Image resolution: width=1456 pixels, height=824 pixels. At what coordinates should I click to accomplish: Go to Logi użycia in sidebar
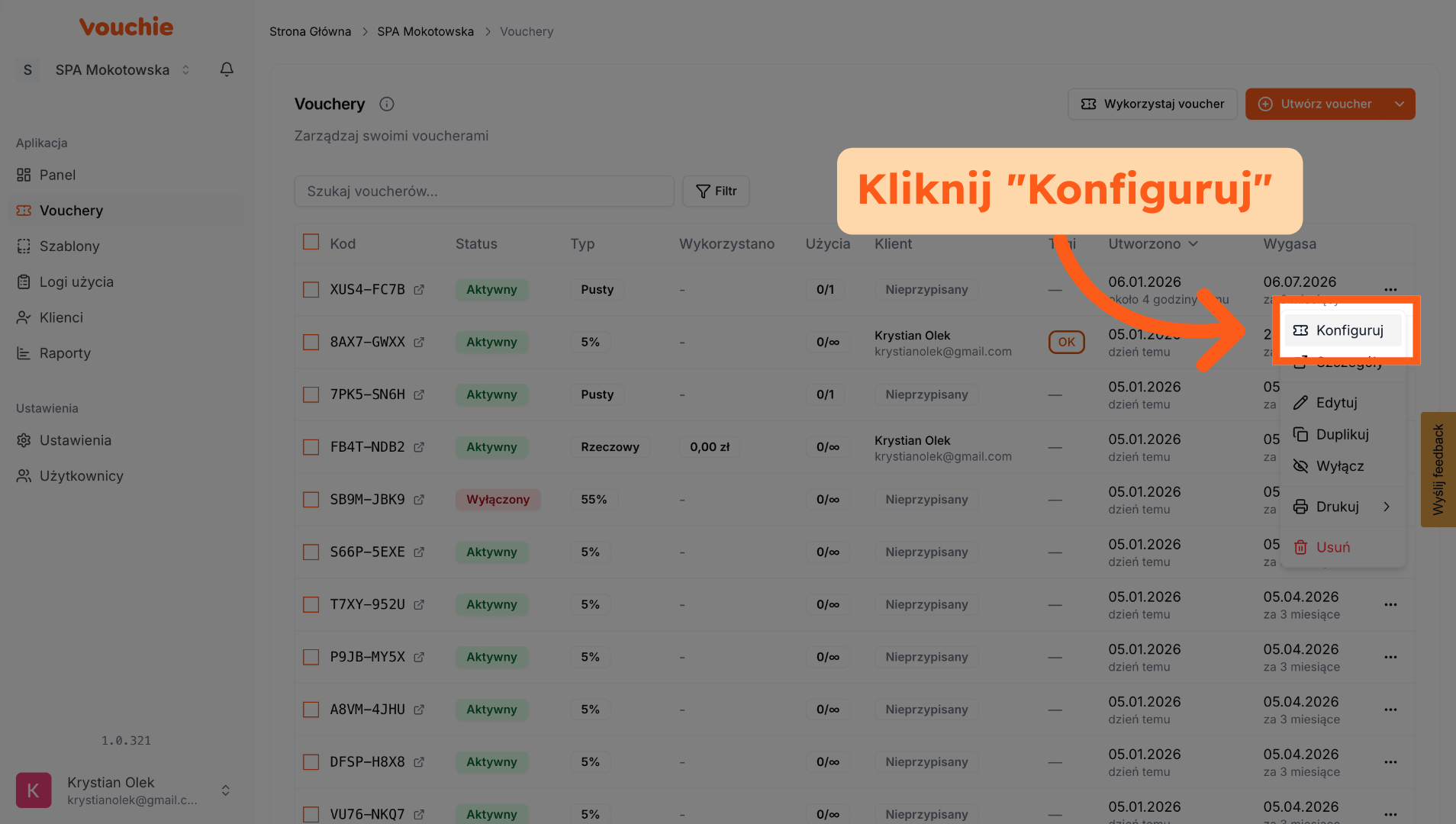click(76, 282)
